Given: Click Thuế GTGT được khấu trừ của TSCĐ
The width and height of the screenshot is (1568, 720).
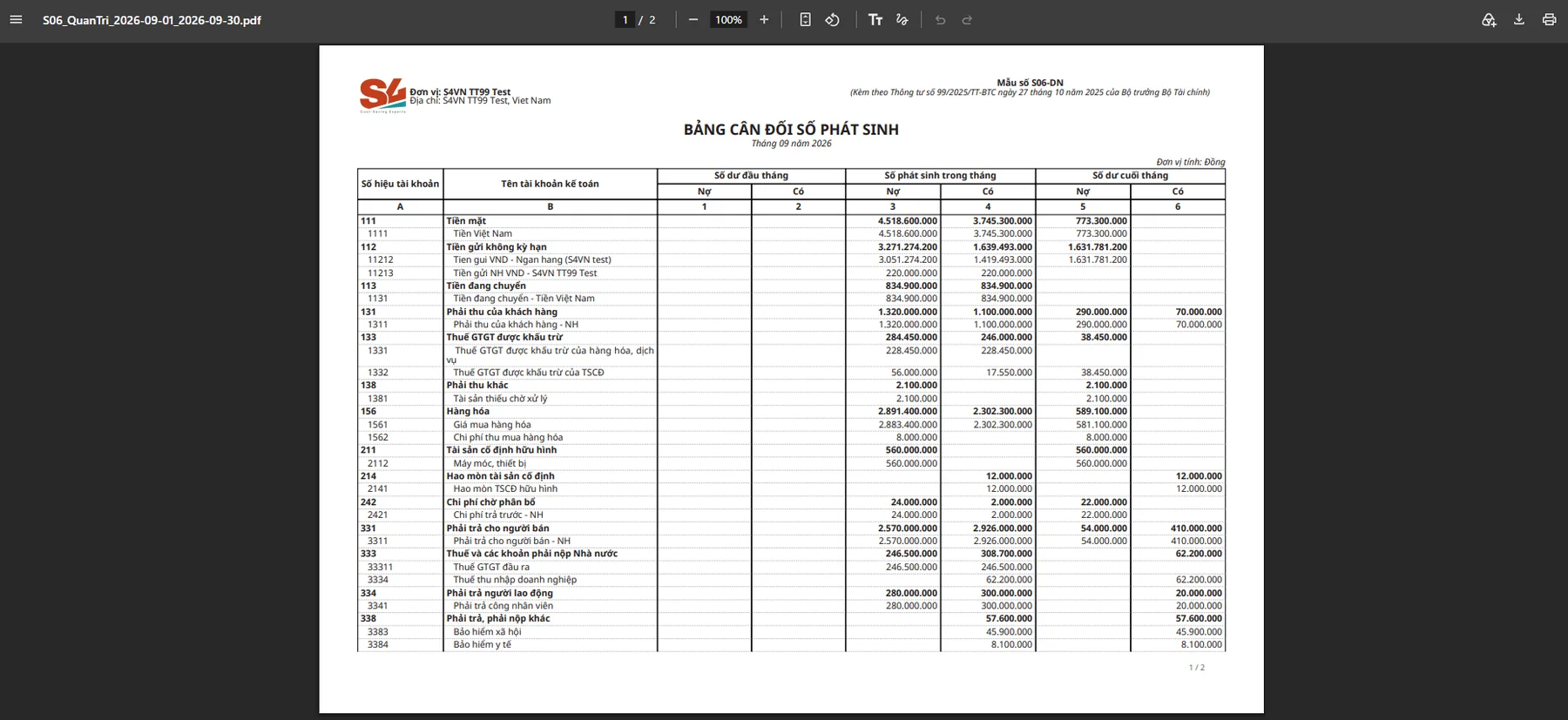Looking at the screenshot, I should click(x=528, y=373).
